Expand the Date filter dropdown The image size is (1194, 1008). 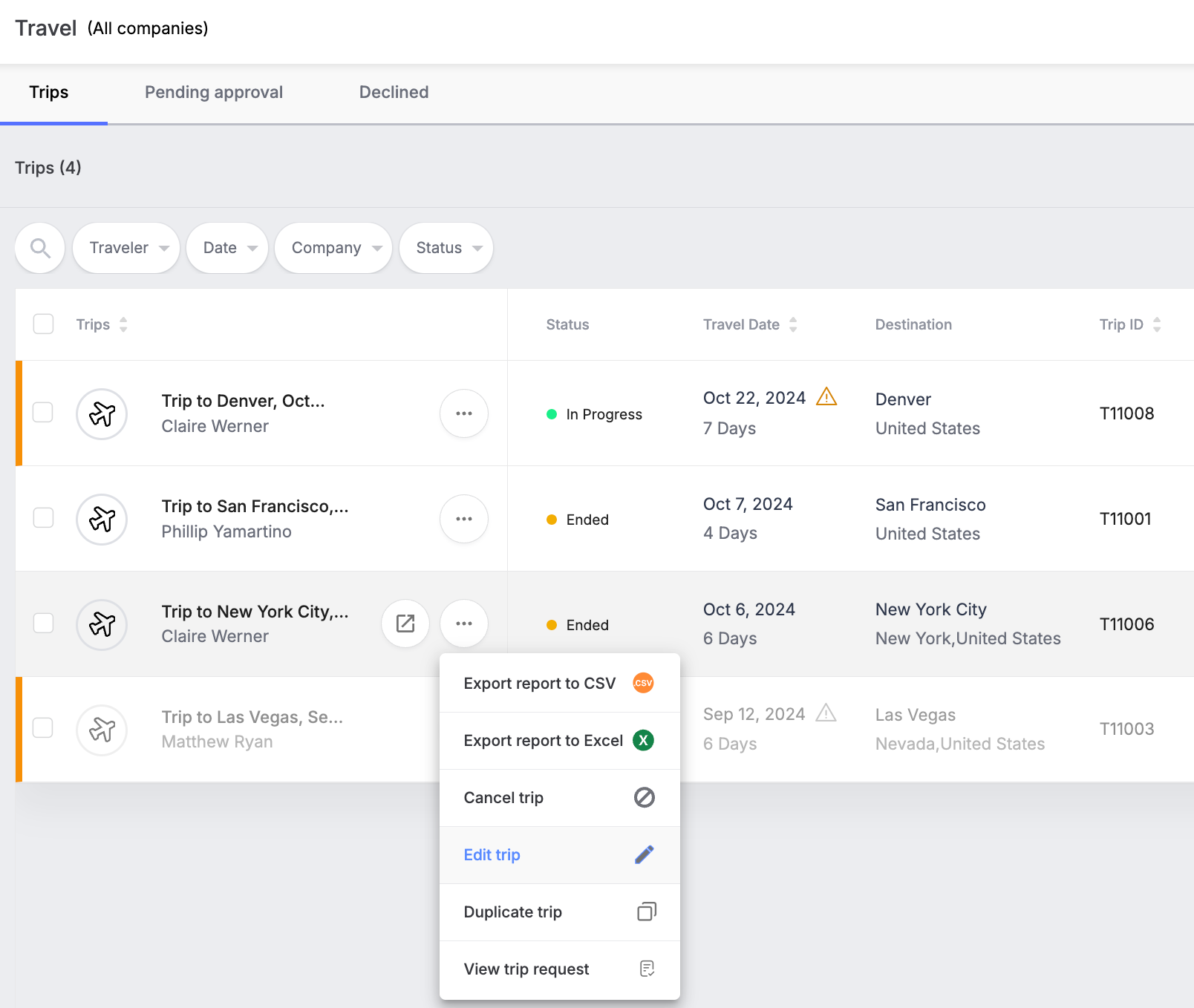pos(227,248)
